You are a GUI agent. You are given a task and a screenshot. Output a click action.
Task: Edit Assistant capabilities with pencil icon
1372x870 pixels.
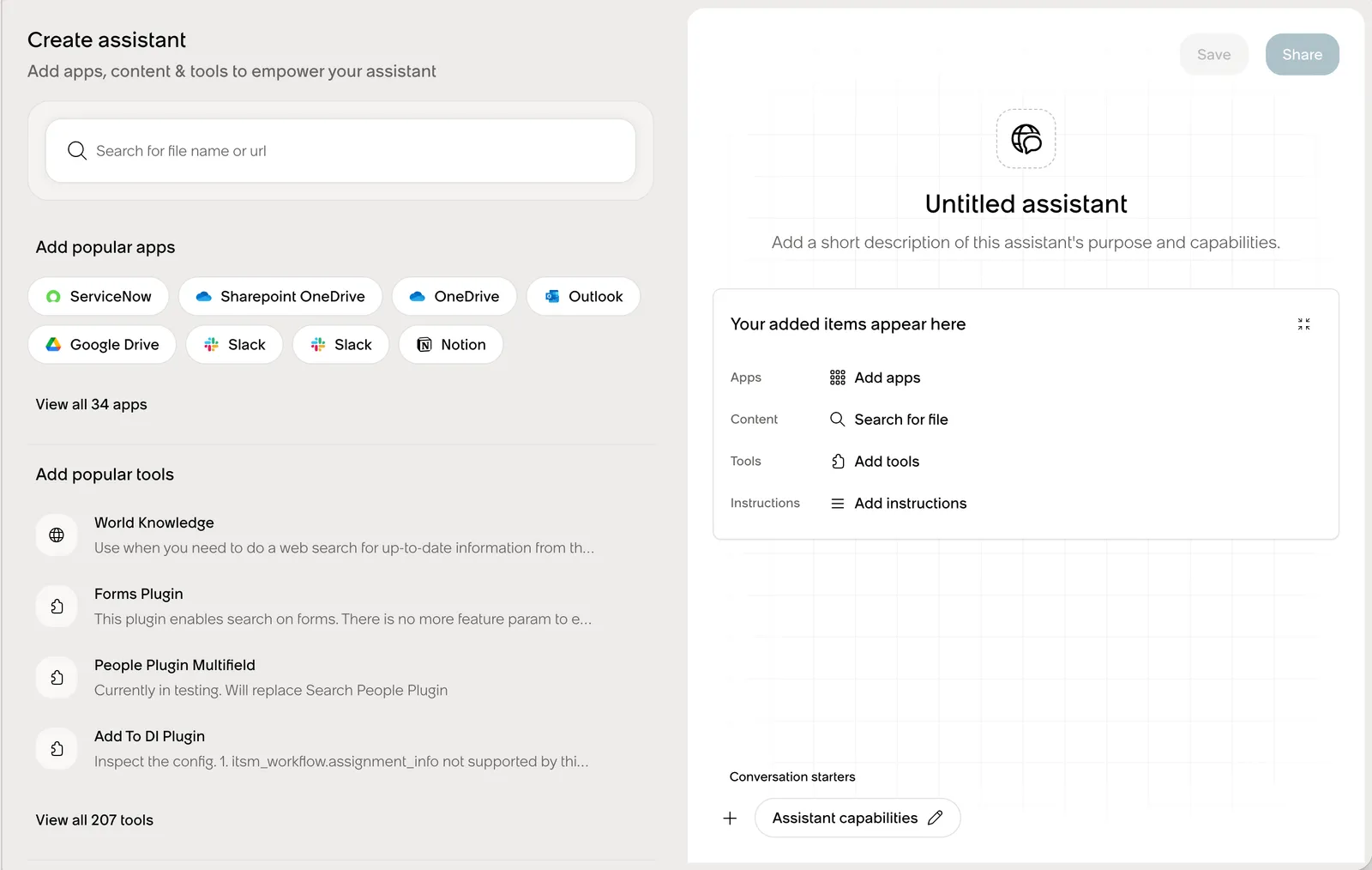click(x=936, y=818)
